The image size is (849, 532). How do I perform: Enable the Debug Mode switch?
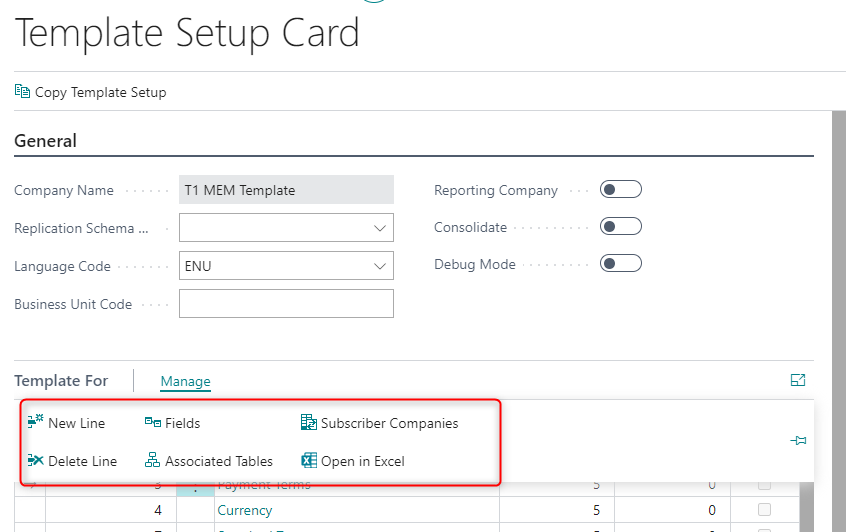click(x=621, y=264)
